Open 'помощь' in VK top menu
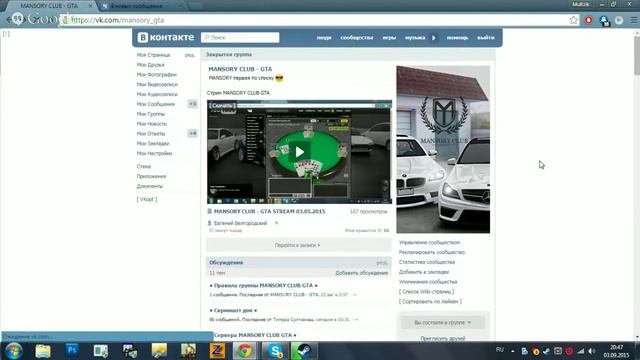 [x=457, y=38]
